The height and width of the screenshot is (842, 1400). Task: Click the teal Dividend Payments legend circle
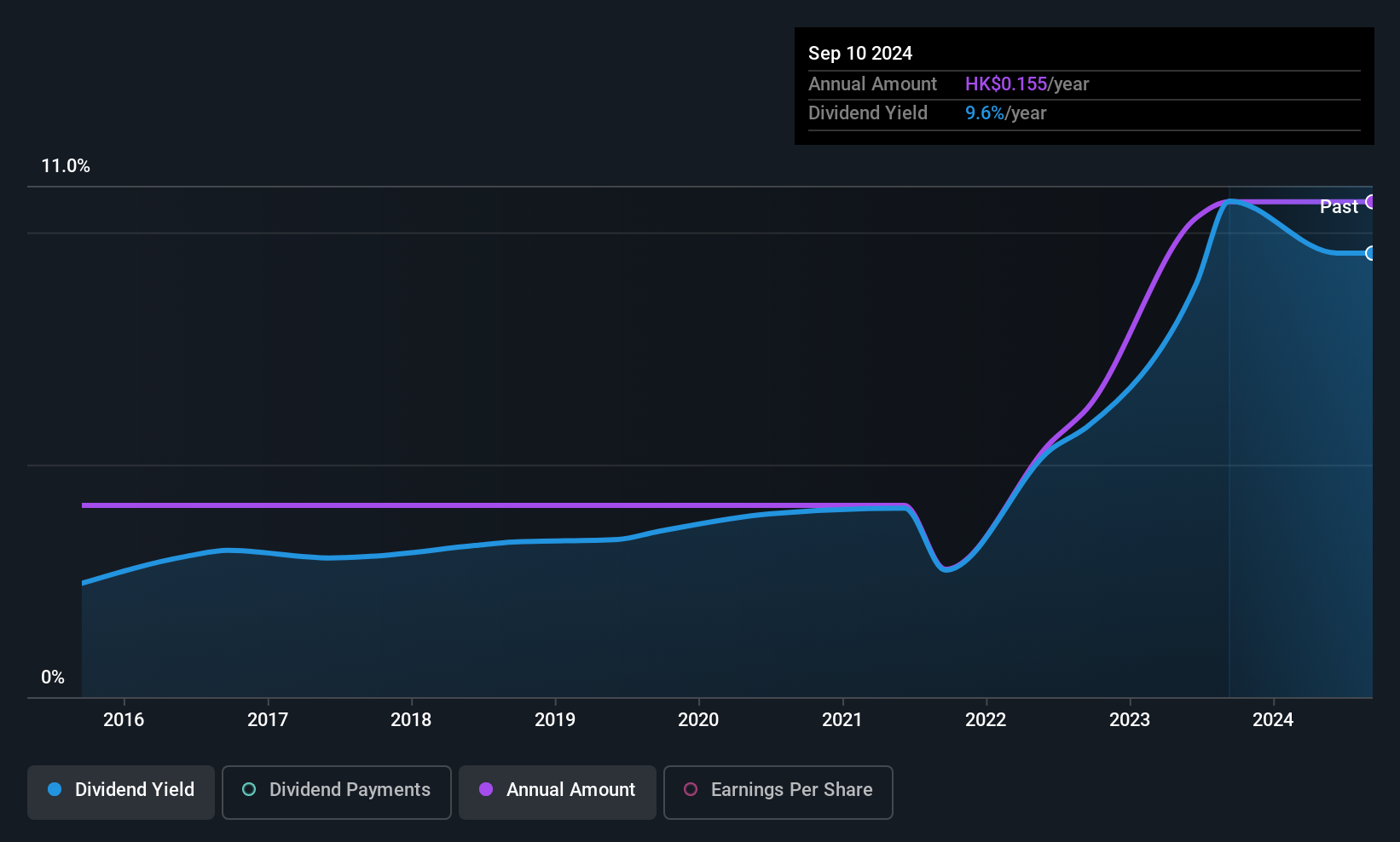pyautogui.click(x=249, y=789)
